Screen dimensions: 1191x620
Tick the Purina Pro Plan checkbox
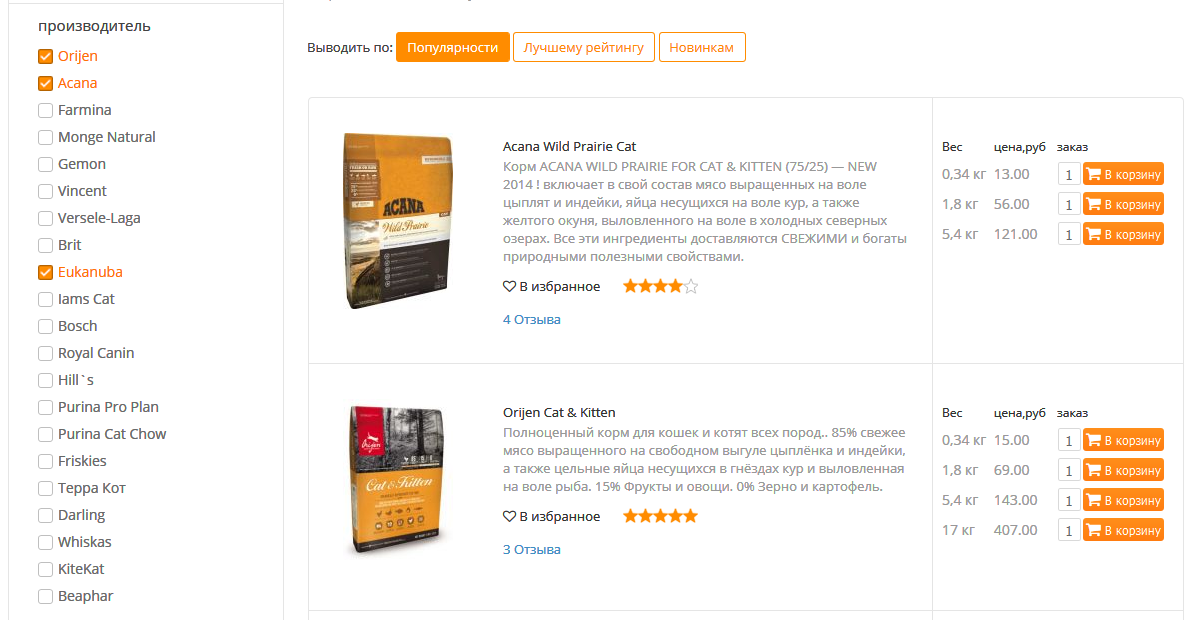point(46,407)
